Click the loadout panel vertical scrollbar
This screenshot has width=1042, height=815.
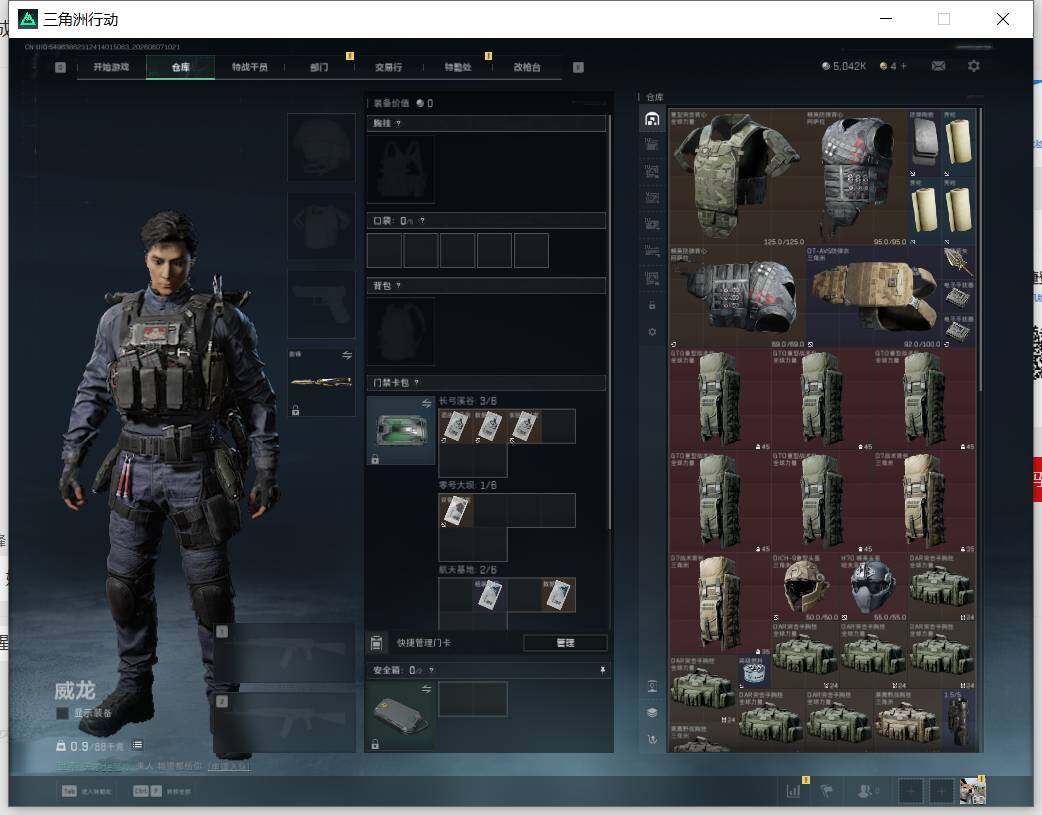point(609,322)
